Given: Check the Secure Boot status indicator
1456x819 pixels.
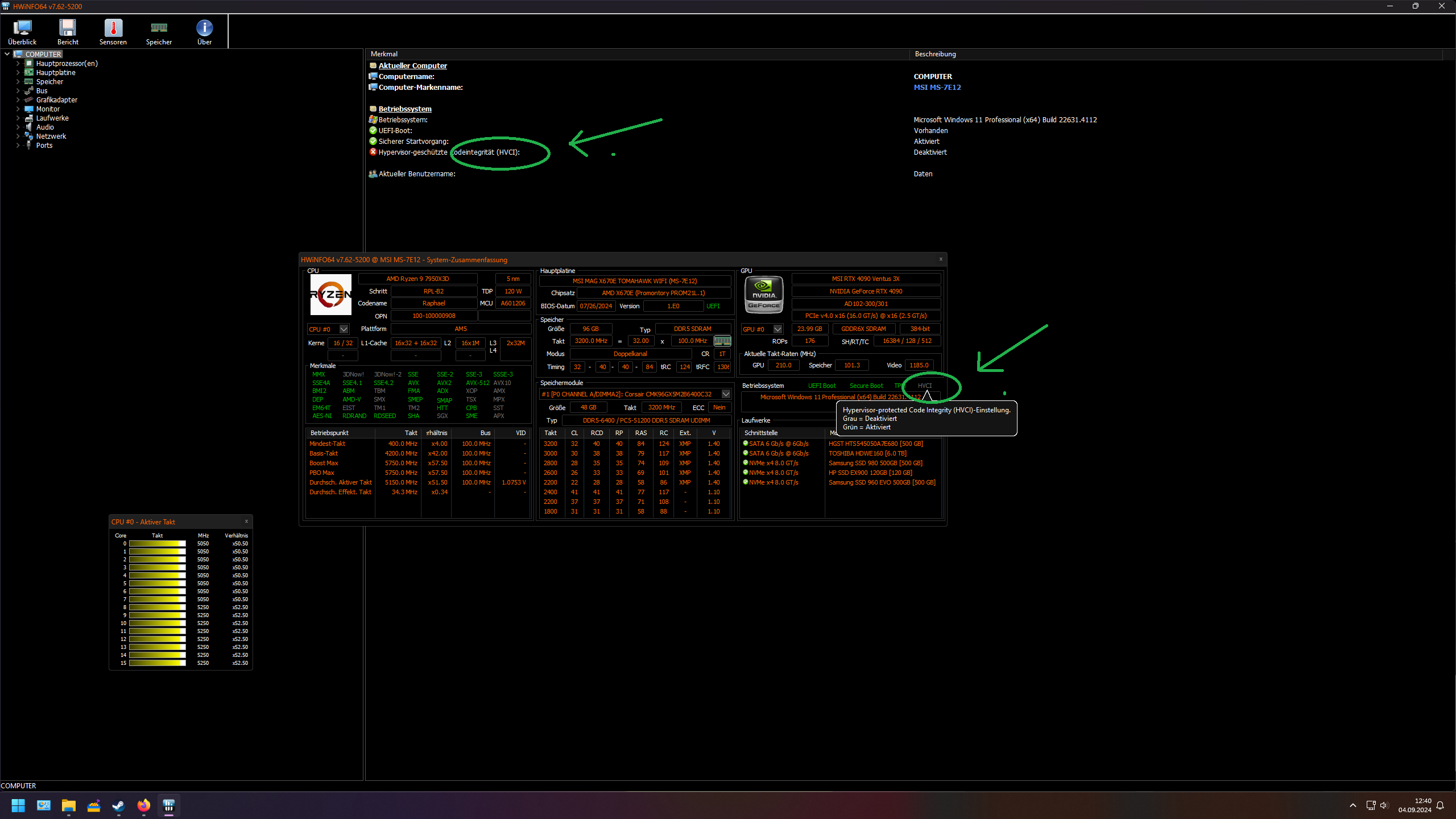Looking at the screenshot, I should [866, 385].
